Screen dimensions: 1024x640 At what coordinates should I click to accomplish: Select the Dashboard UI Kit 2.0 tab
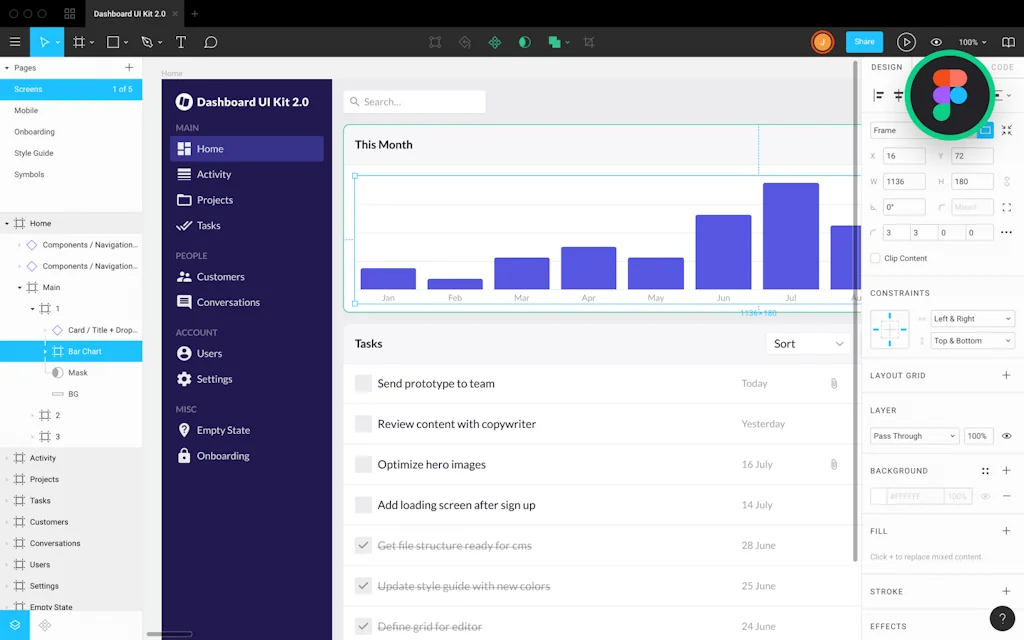pos(132,13)
